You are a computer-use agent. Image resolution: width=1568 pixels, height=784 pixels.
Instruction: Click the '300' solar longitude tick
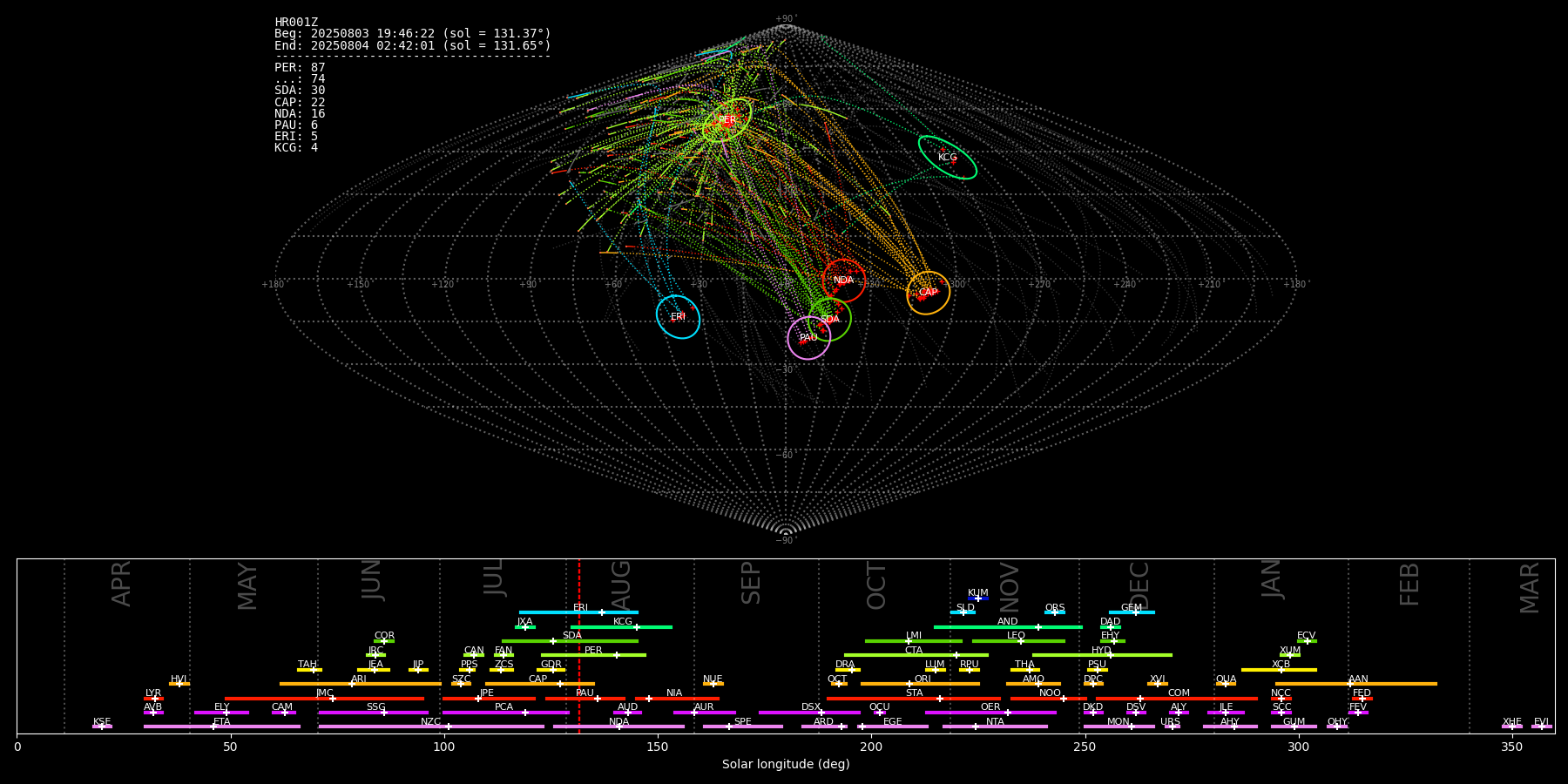coord(1298,747)
